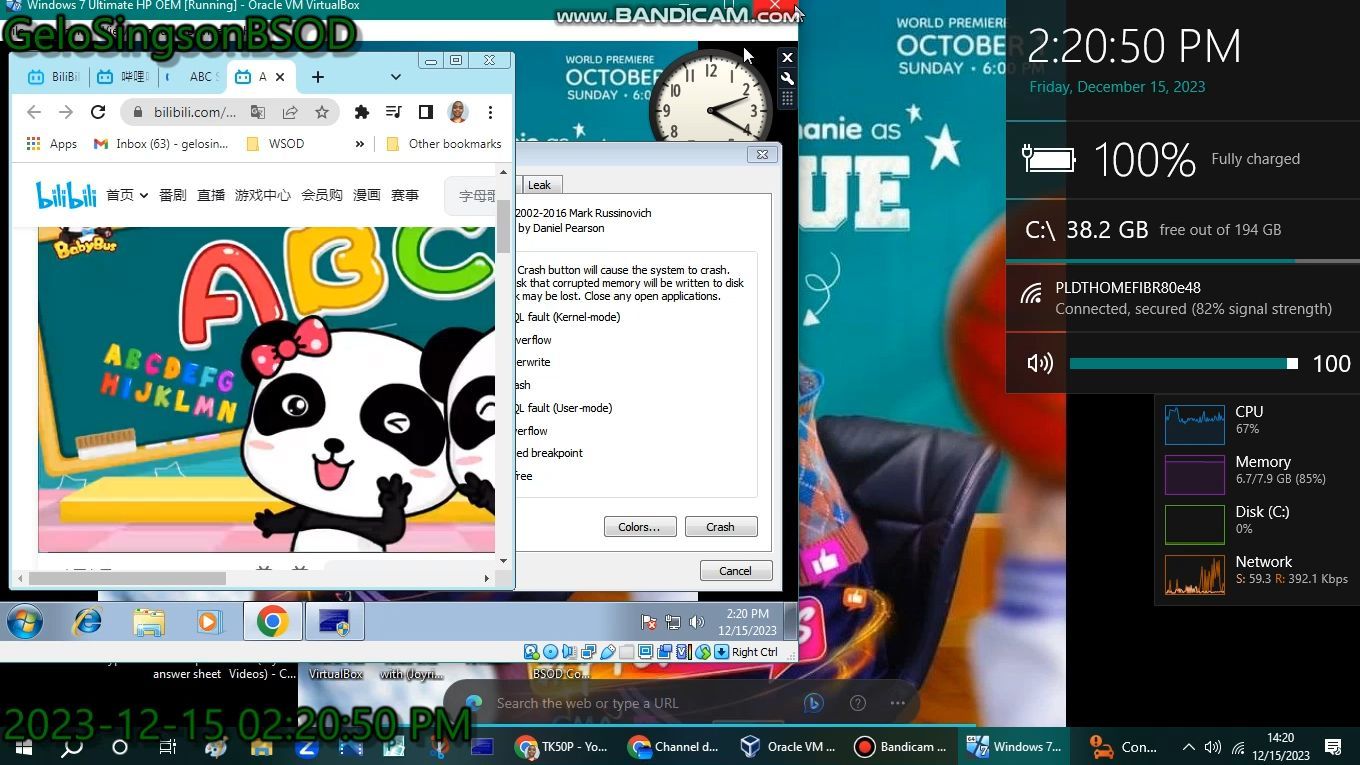Click the Chrome address bar URL
Image resolution: width=1360 pixels, height=765 pixels.
tap(195, 112)
